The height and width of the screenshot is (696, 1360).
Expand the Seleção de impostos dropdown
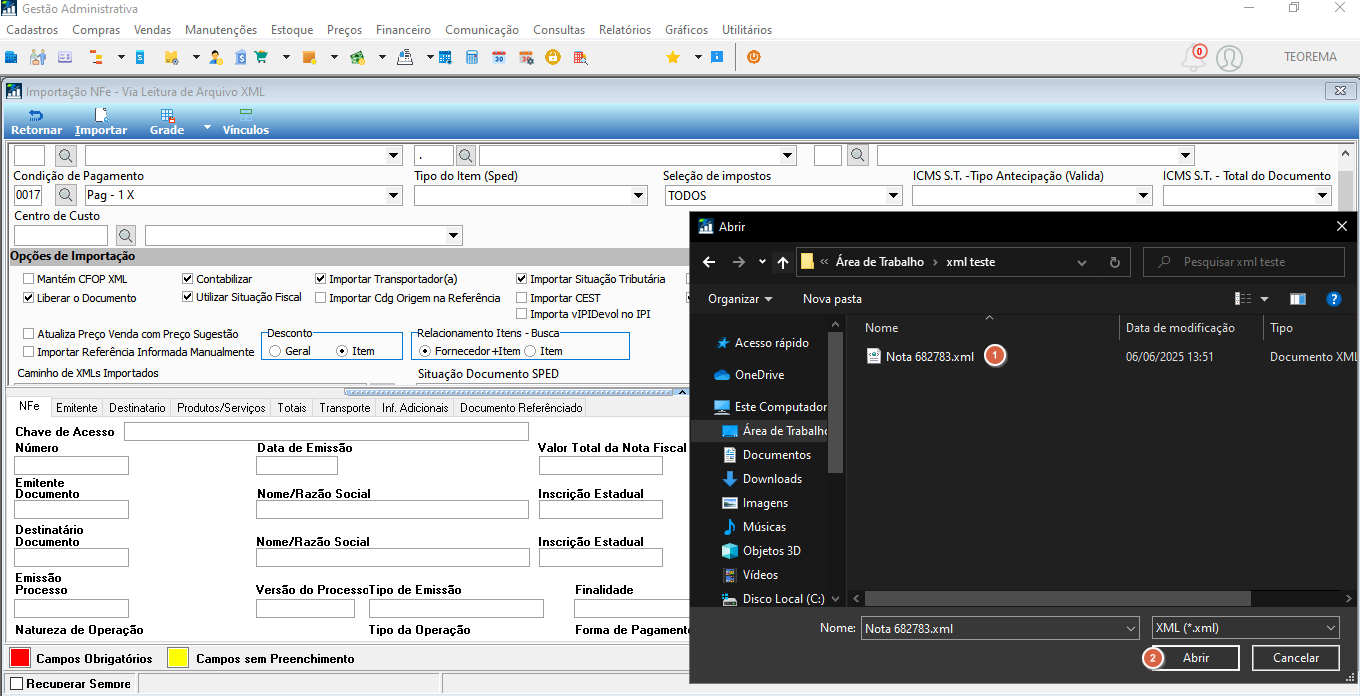click(783, 196)
